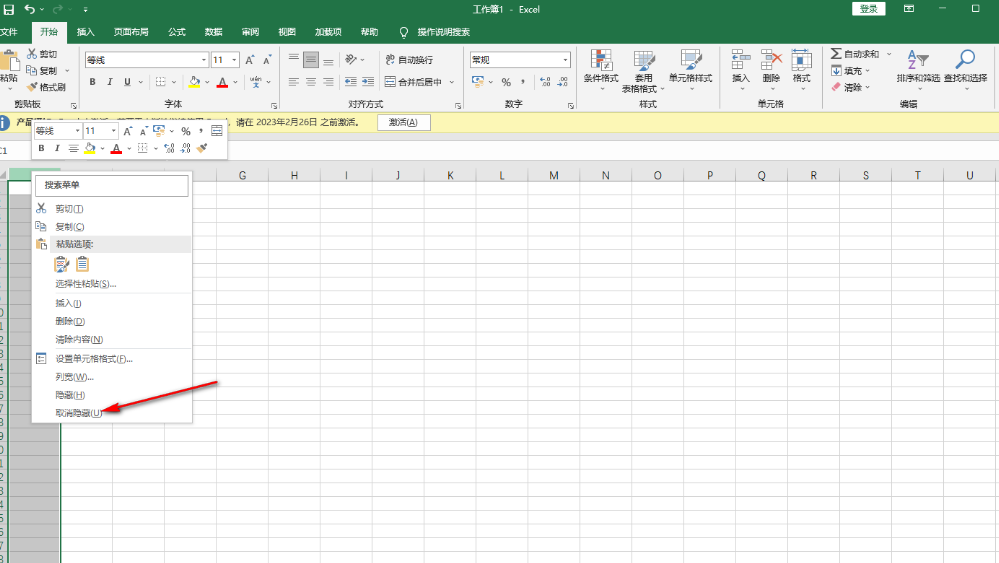999x563 pixels.
Task: Toggle bold in the ribbon font group
Action: click(93, 82)
